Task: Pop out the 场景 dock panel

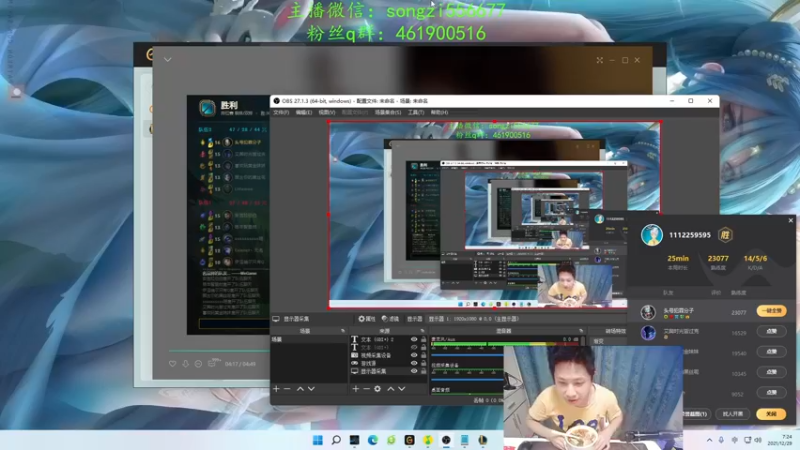Action: coord(343,331)
